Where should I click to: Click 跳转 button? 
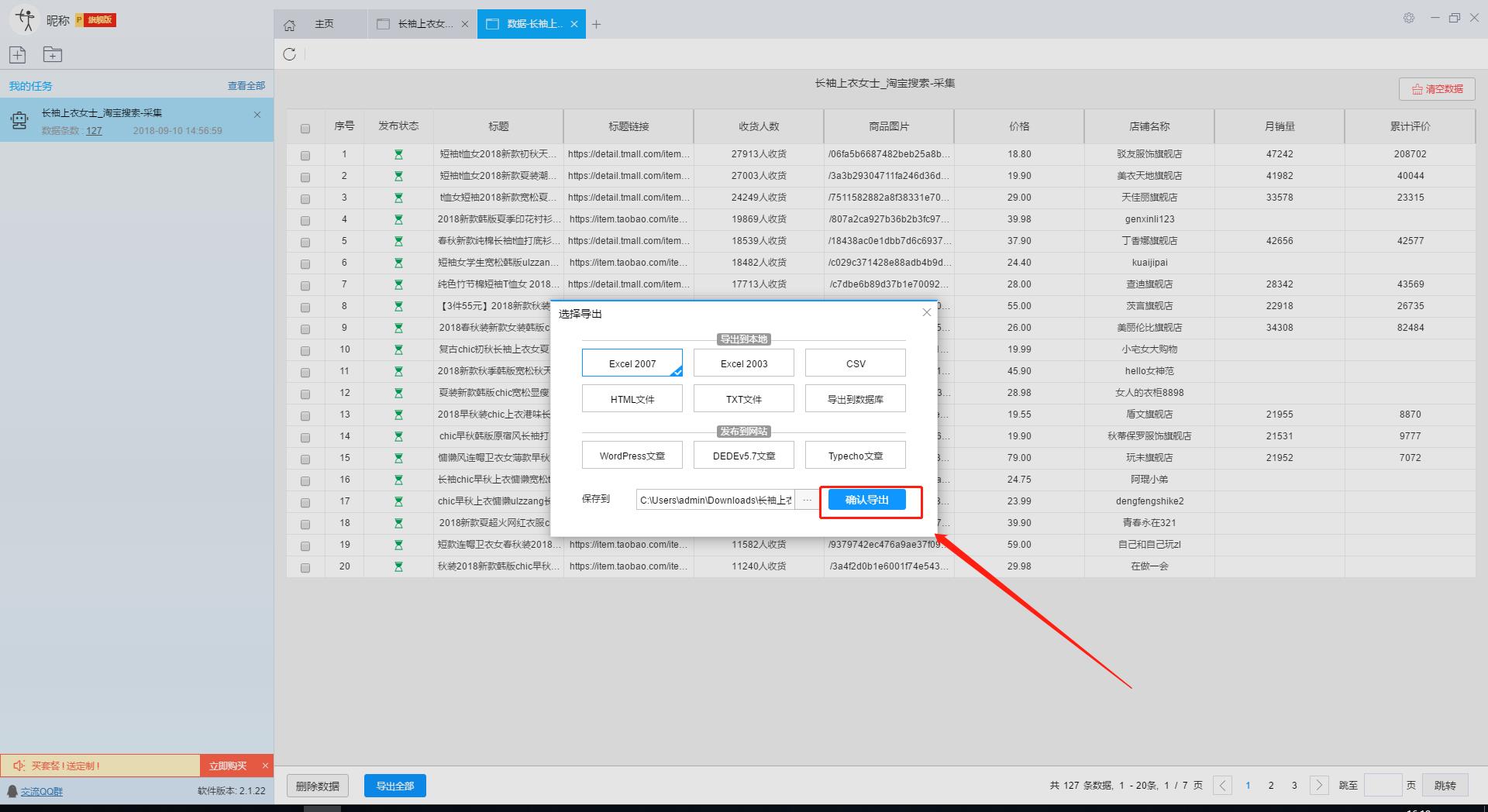[x=1445, y=785]
